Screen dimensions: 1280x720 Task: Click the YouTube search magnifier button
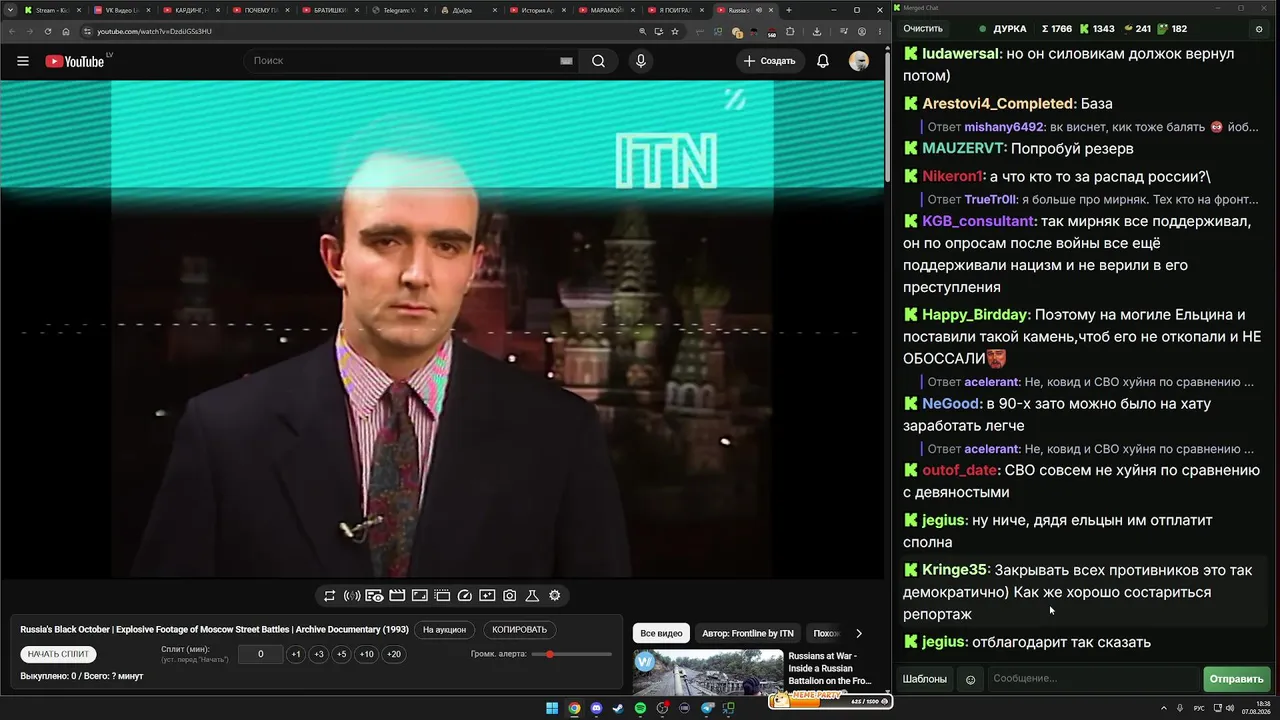tap(598, 61)
